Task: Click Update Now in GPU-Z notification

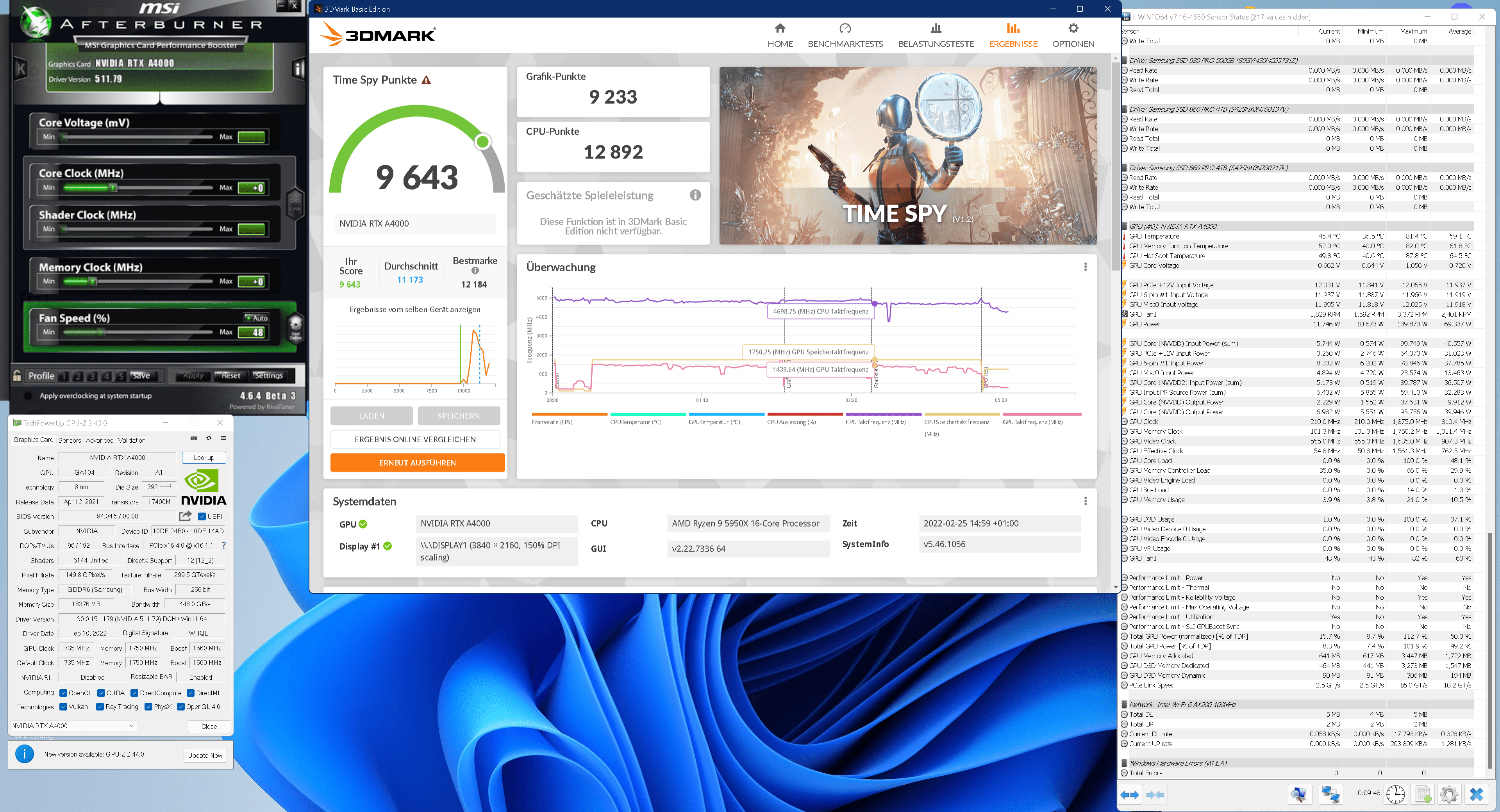Action: tap(205, 755)
